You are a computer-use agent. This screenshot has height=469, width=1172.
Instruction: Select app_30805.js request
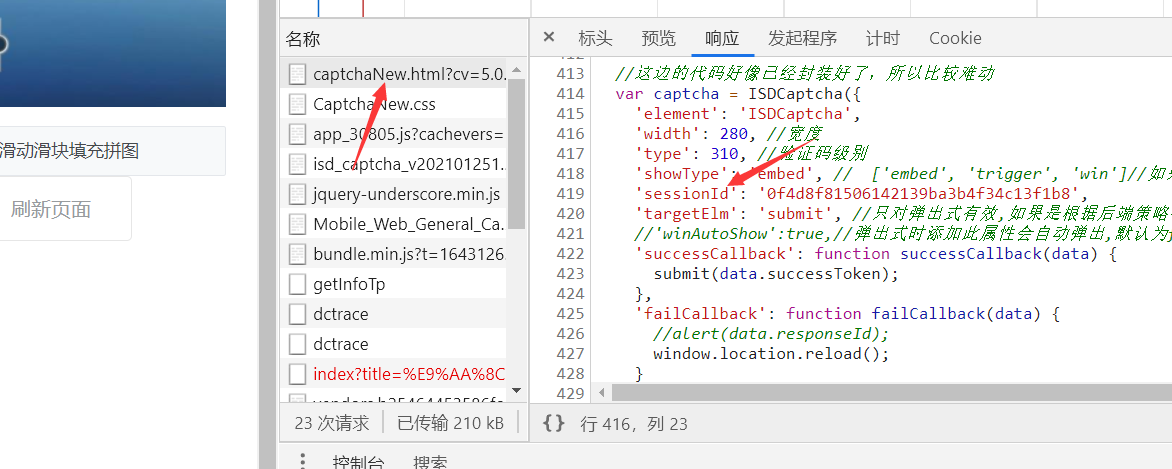coord(394,134)
